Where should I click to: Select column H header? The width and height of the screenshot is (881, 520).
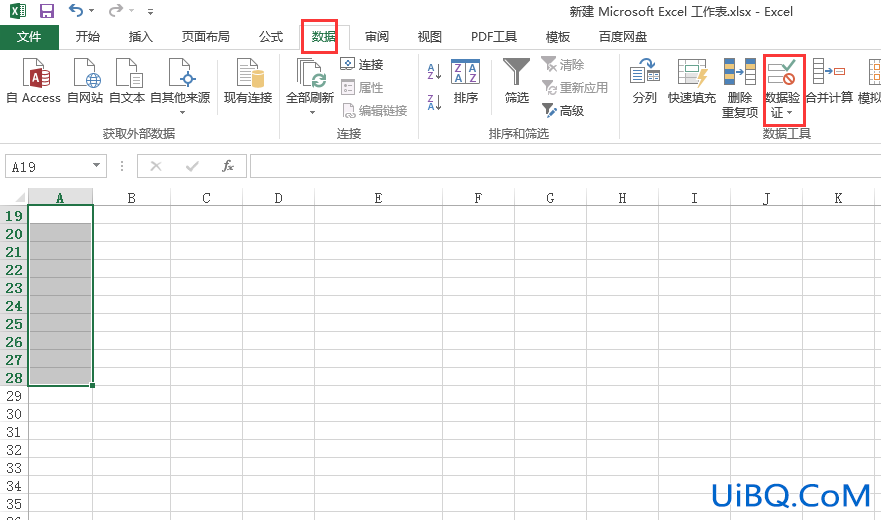(623, 197)
